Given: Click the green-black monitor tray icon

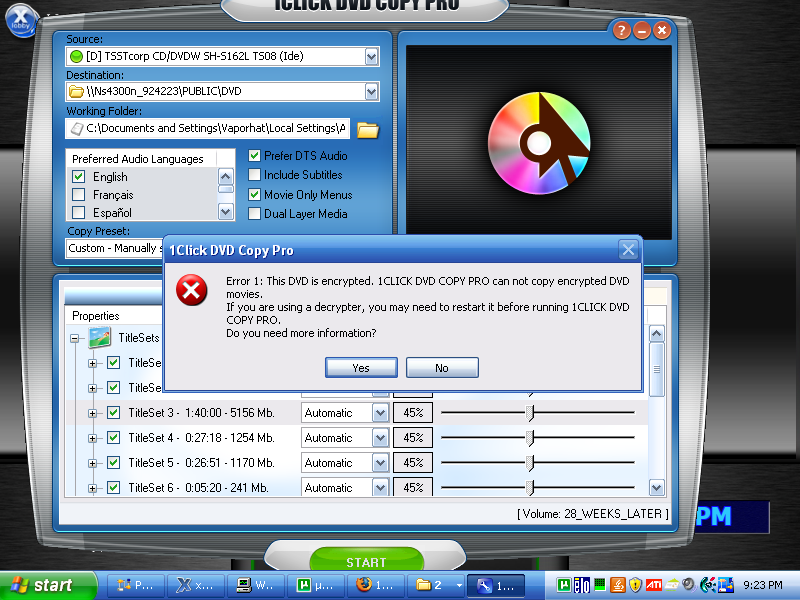Looking at the screenshot, I should tap(600, 584).
